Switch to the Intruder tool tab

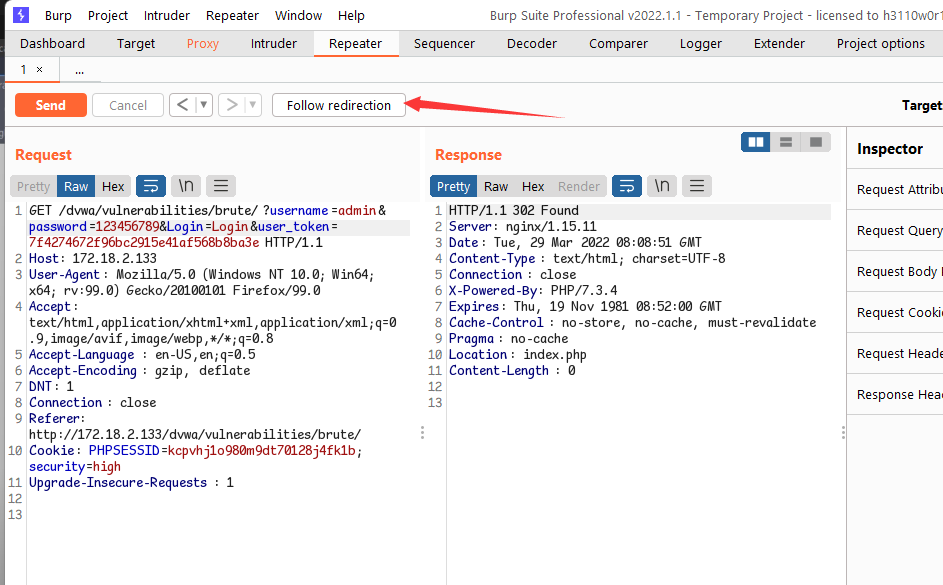click(x=274, y=44)
